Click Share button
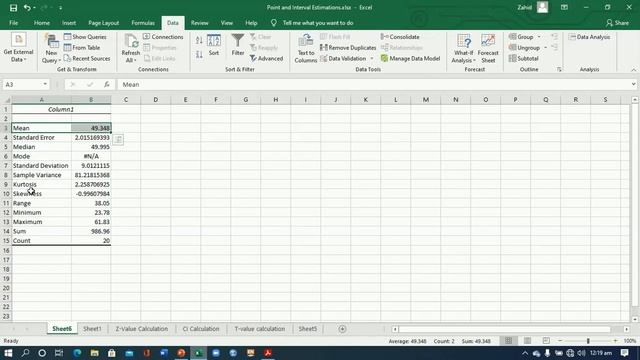Screen dimensions: 640x360 (617, 23)
